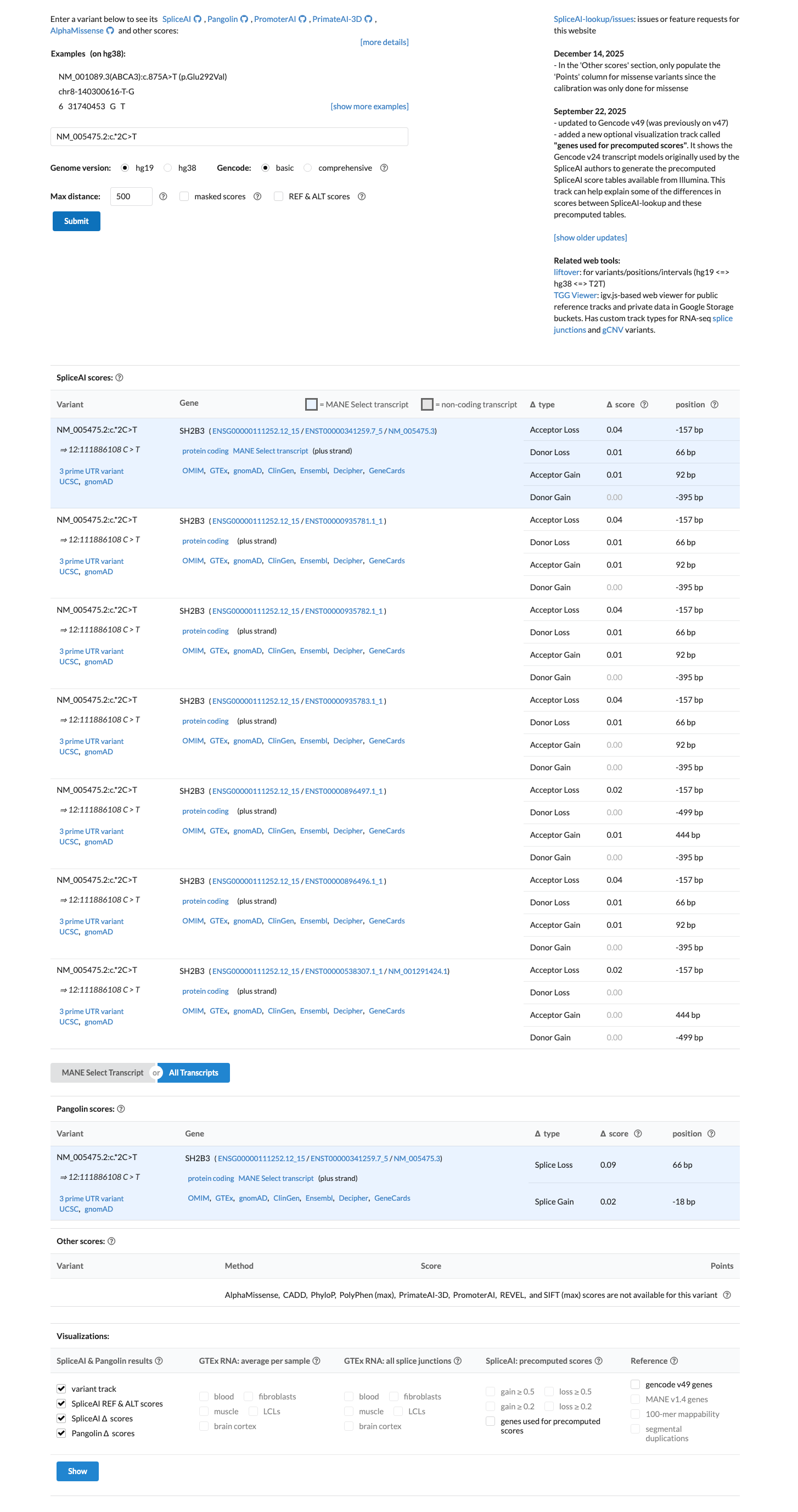Click the SpliceAI scores section help icon
The height and width of the screenshot is (1512, 798).
(119, 377)
